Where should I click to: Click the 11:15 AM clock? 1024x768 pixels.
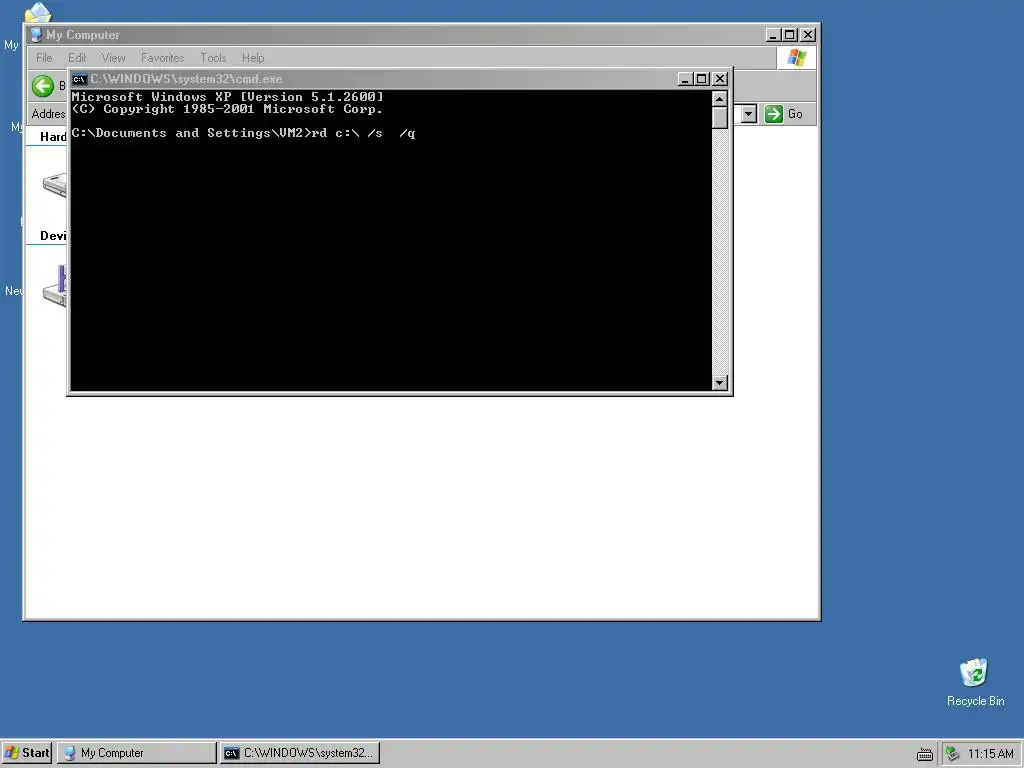991,754
